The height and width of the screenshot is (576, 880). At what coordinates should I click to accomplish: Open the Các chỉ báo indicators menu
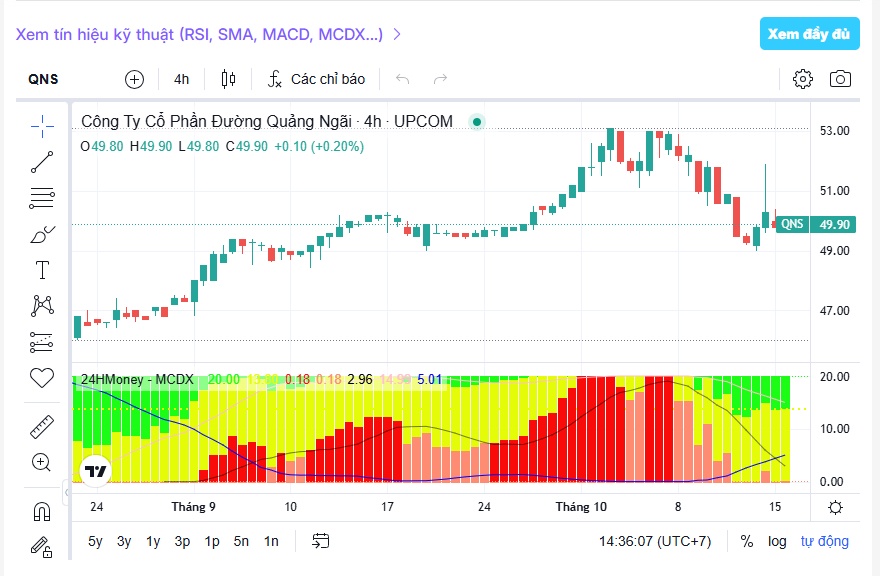317,79
